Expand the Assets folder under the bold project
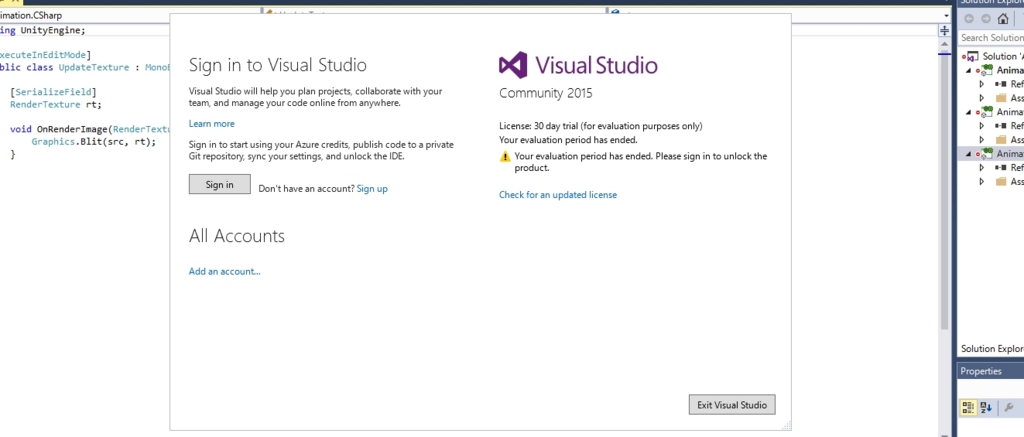 (982, 98)
